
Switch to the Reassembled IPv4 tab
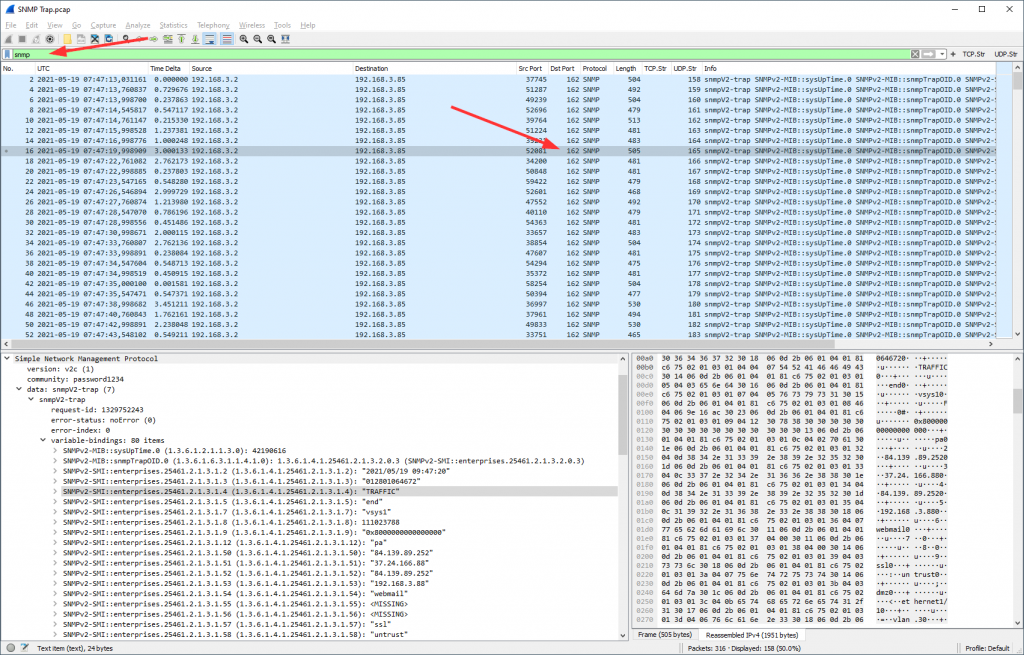752,635
